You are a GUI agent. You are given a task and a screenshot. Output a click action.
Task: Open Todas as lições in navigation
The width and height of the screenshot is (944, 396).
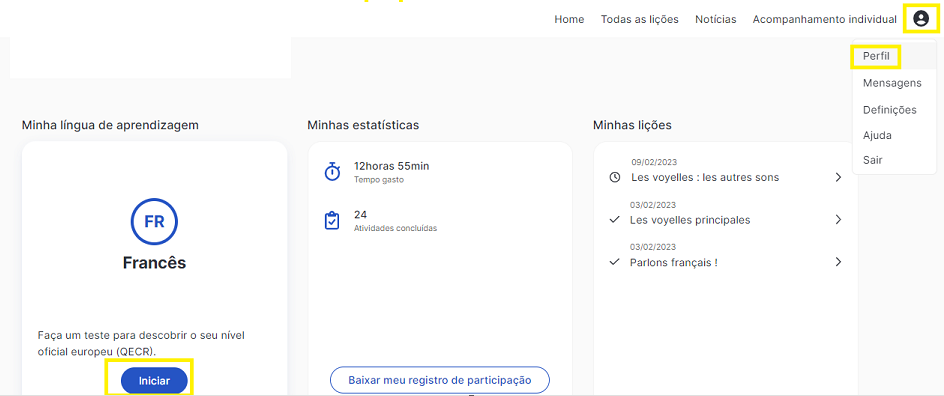[x=639, y=19]
